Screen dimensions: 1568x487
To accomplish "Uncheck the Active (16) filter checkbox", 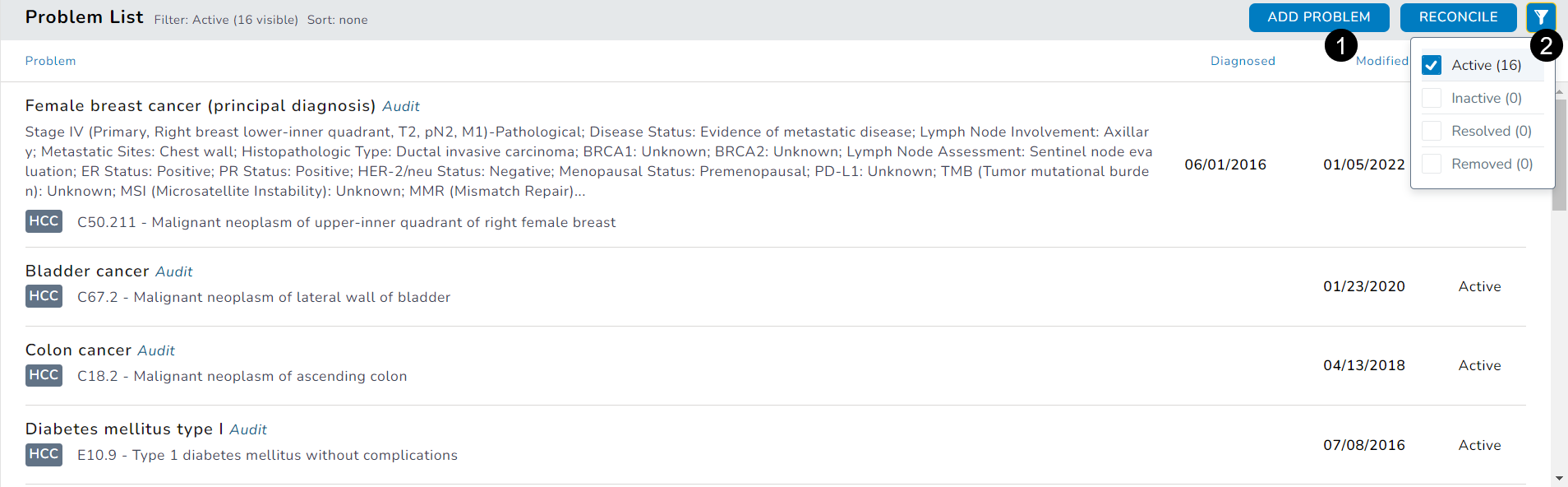I will tap(1432, 65).
